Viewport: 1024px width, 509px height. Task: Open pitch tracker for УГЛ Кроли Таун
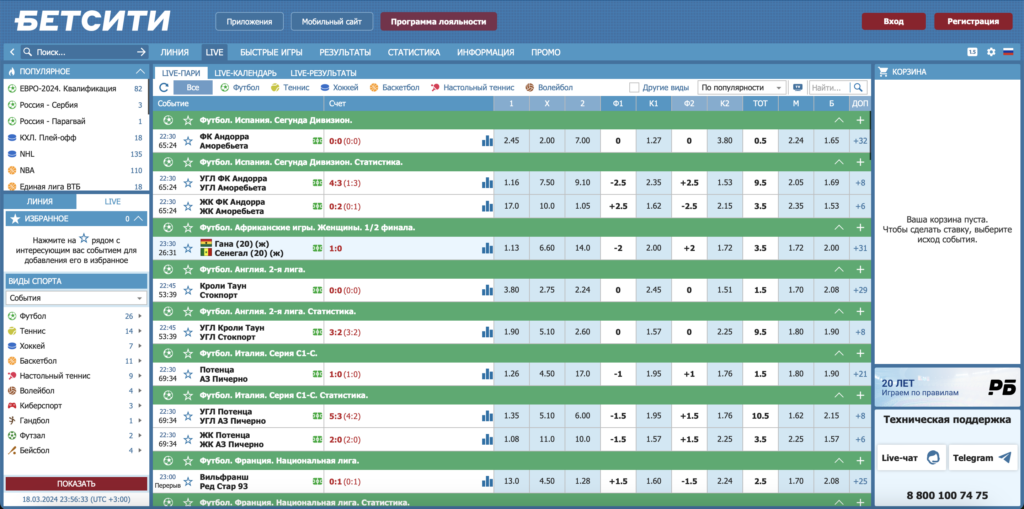[x=317, y=332]
